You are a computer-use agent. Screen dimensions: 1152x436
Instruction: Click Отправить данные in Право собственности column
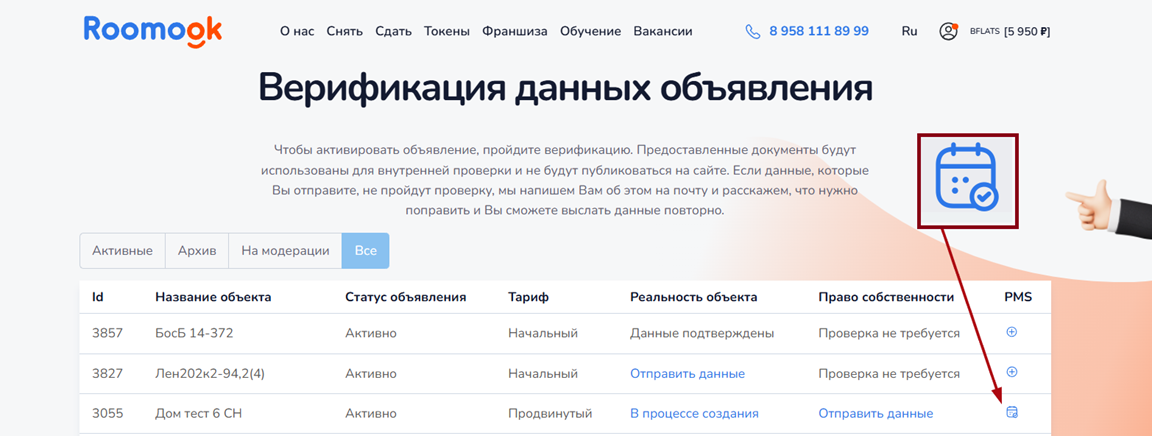(x=875, y=413)
